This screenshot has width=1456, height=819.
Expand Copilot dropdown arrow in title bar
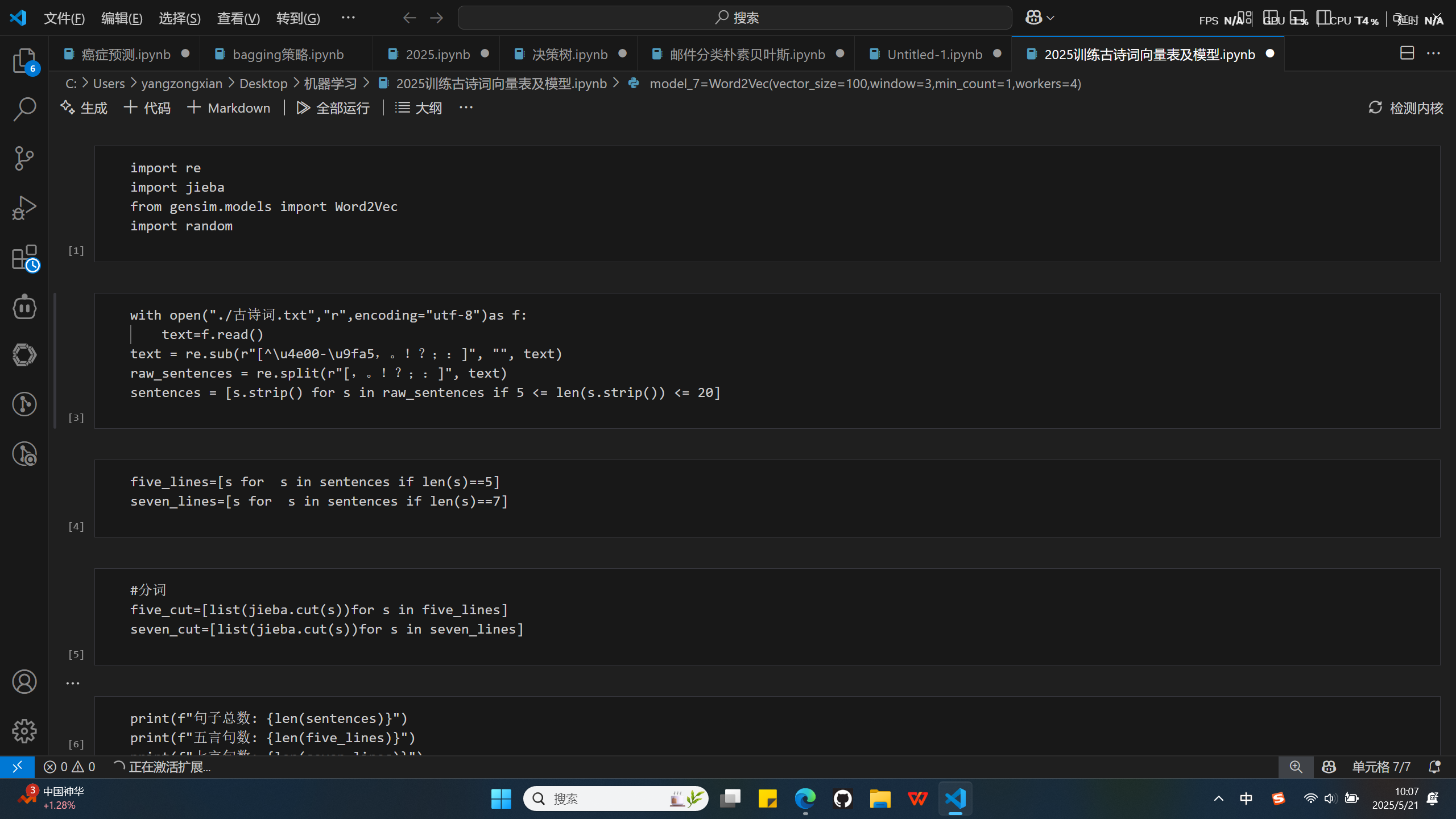tap(1050, 18)
